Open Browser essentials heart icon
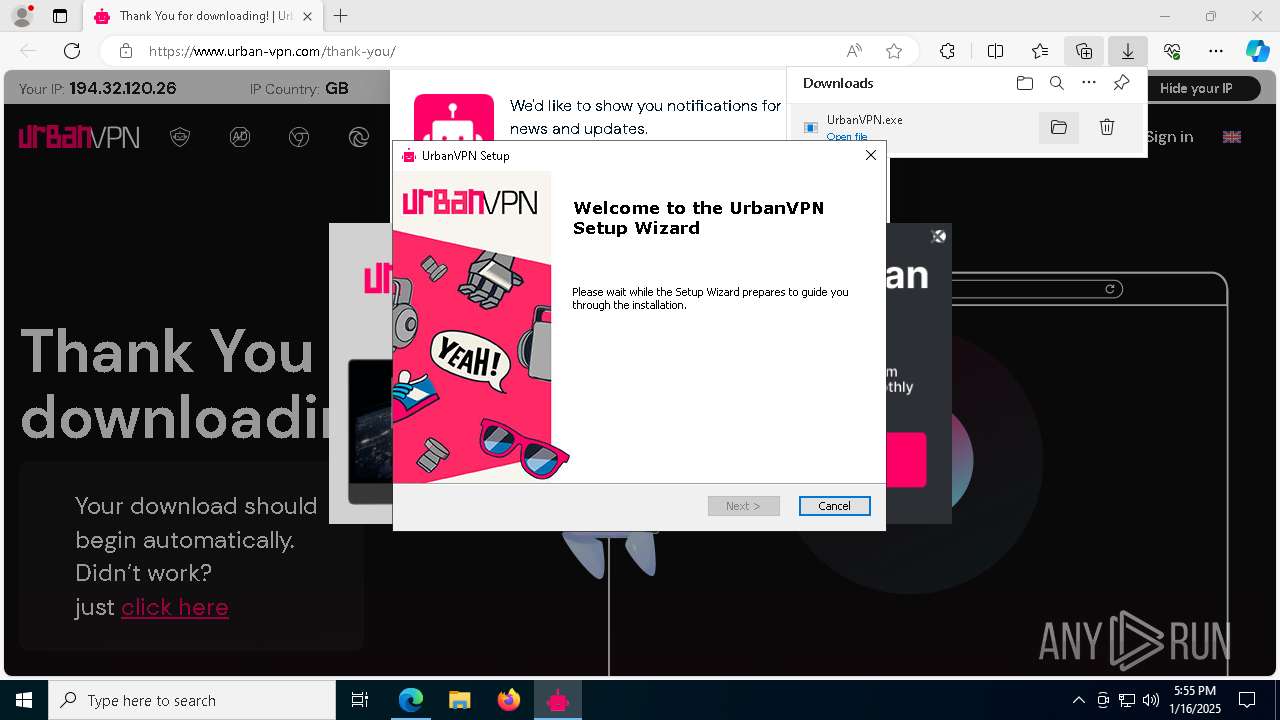The width and height of the screenshot is (1280, 720). pyautogui.click(x=1172, y=51)
